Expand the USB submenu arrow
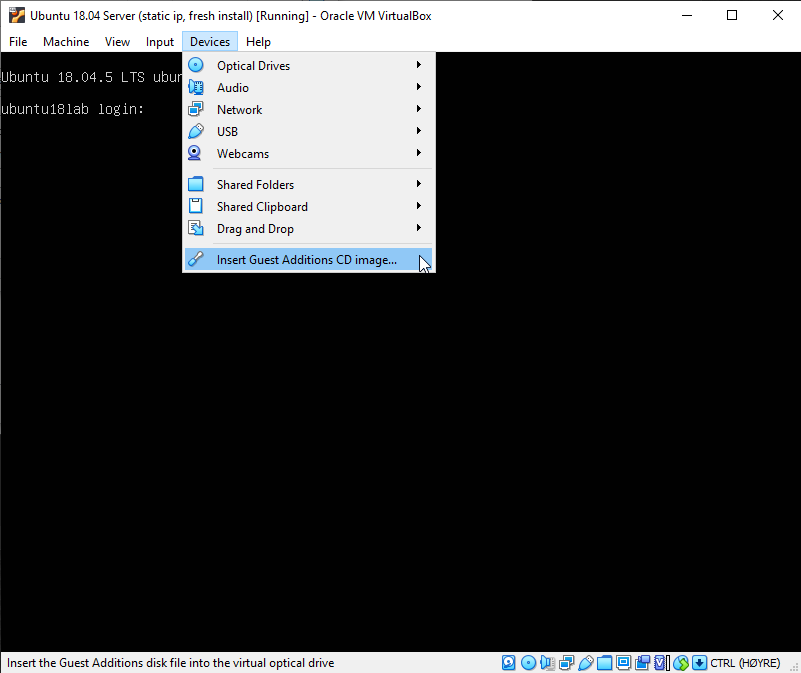 pos(419,131)
